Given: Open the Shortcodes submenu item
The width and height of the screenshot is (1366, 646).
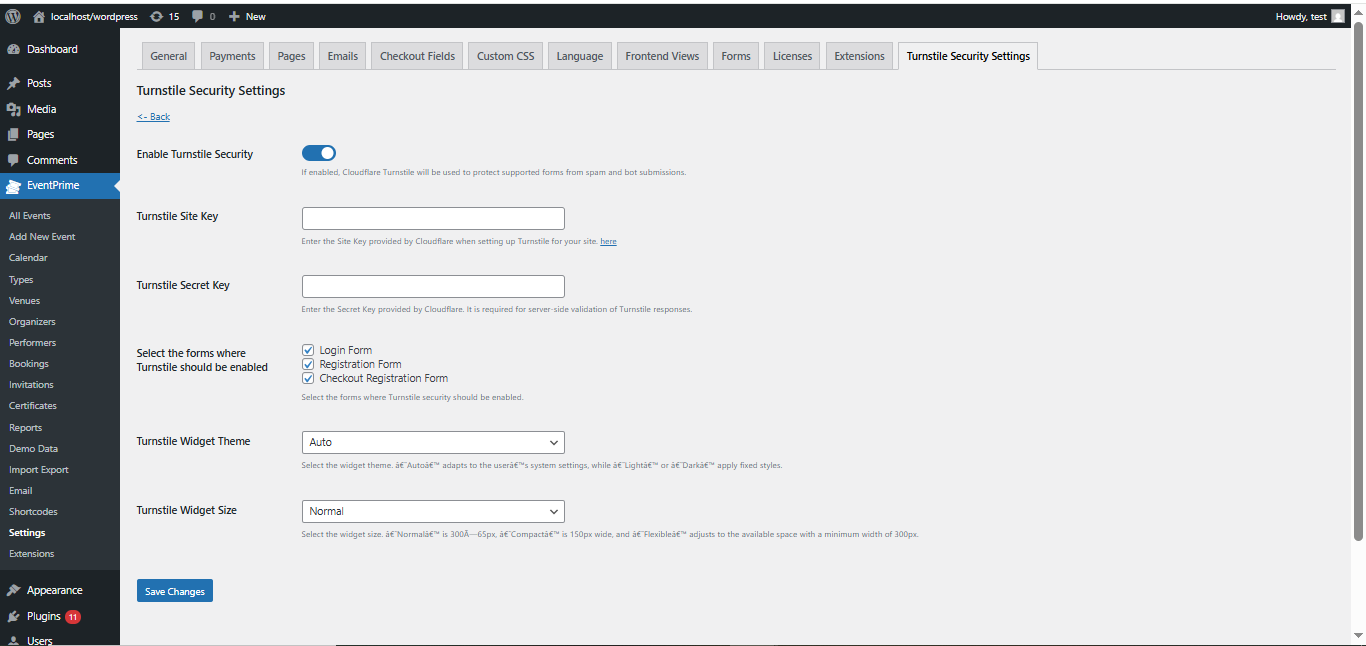Looking at the screenshot, I should (31, 512).
